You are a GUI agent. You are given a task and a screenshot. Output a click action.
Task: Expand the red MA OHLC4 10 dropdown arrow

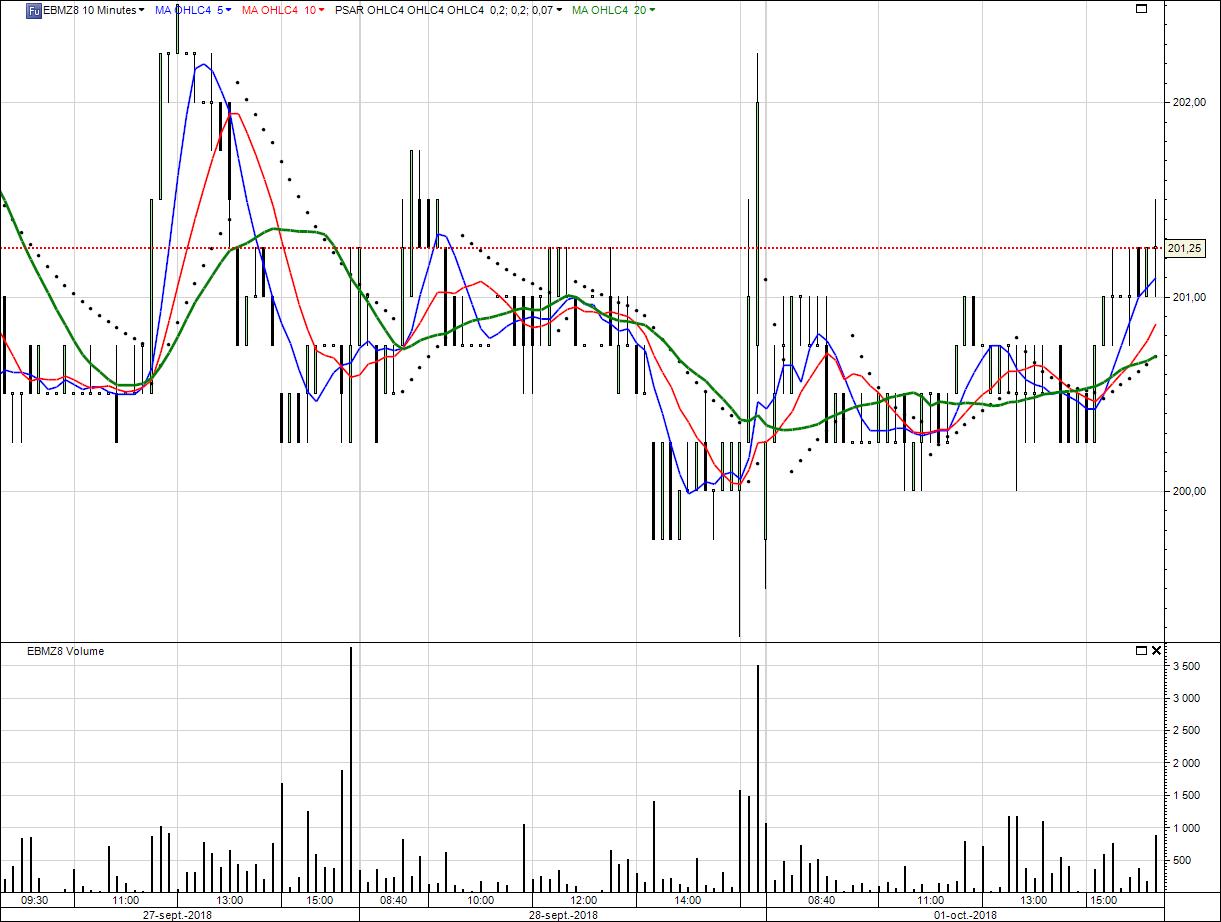[x=321, y=10]
